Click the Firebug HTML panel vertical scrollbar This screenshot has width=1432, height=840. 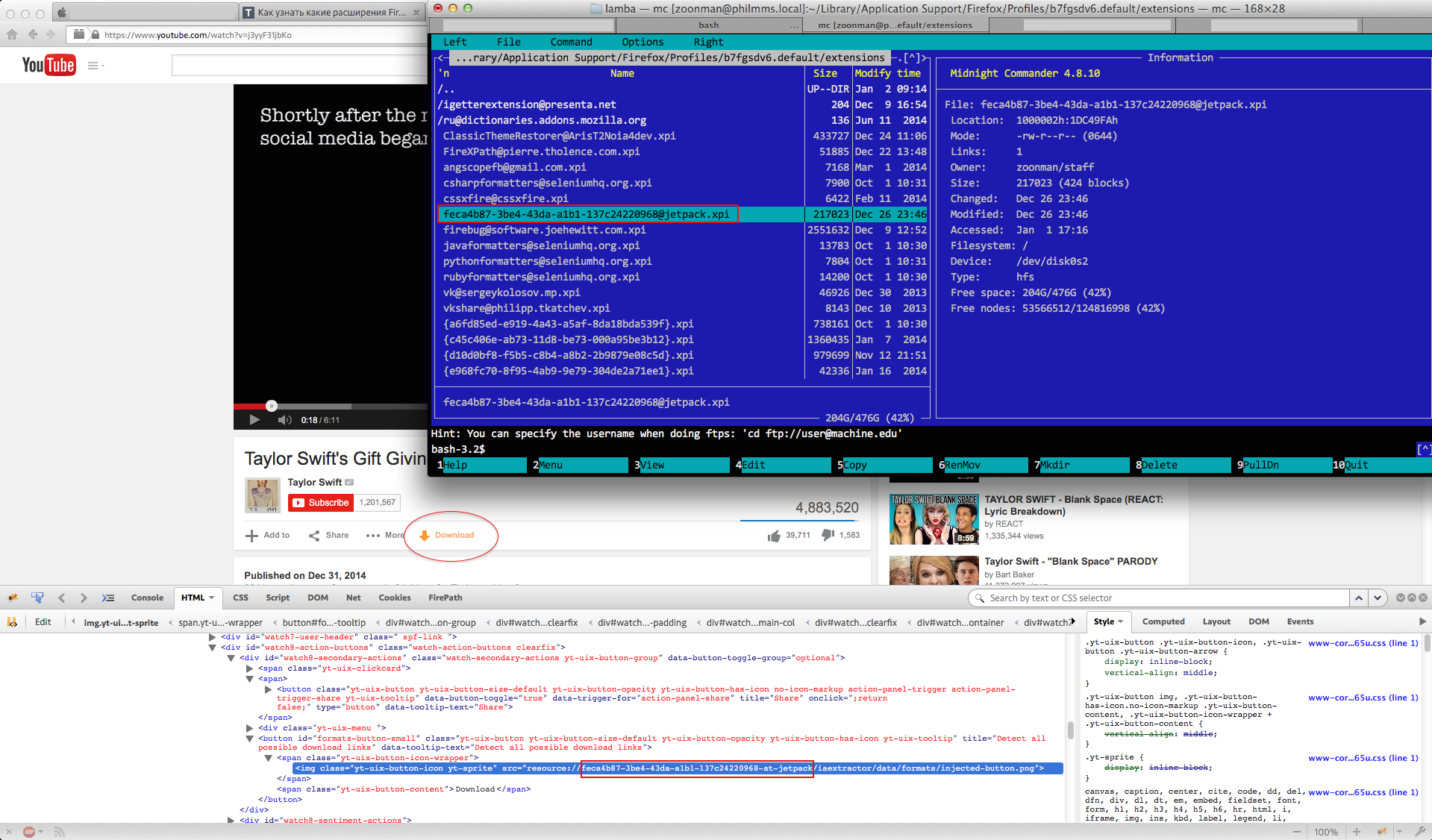tap(1071, 729)
